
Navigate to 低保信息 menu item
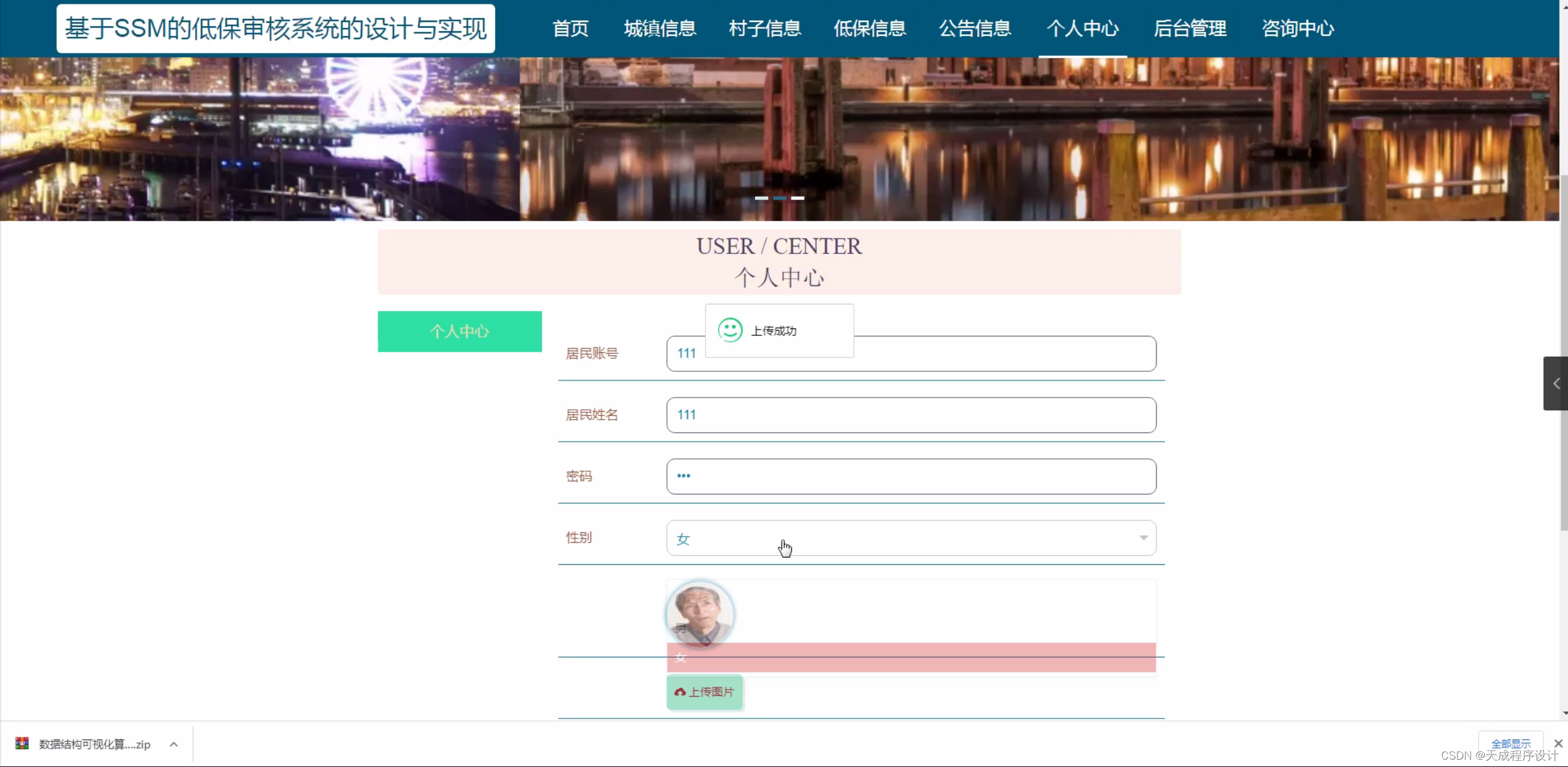[869, 28]
